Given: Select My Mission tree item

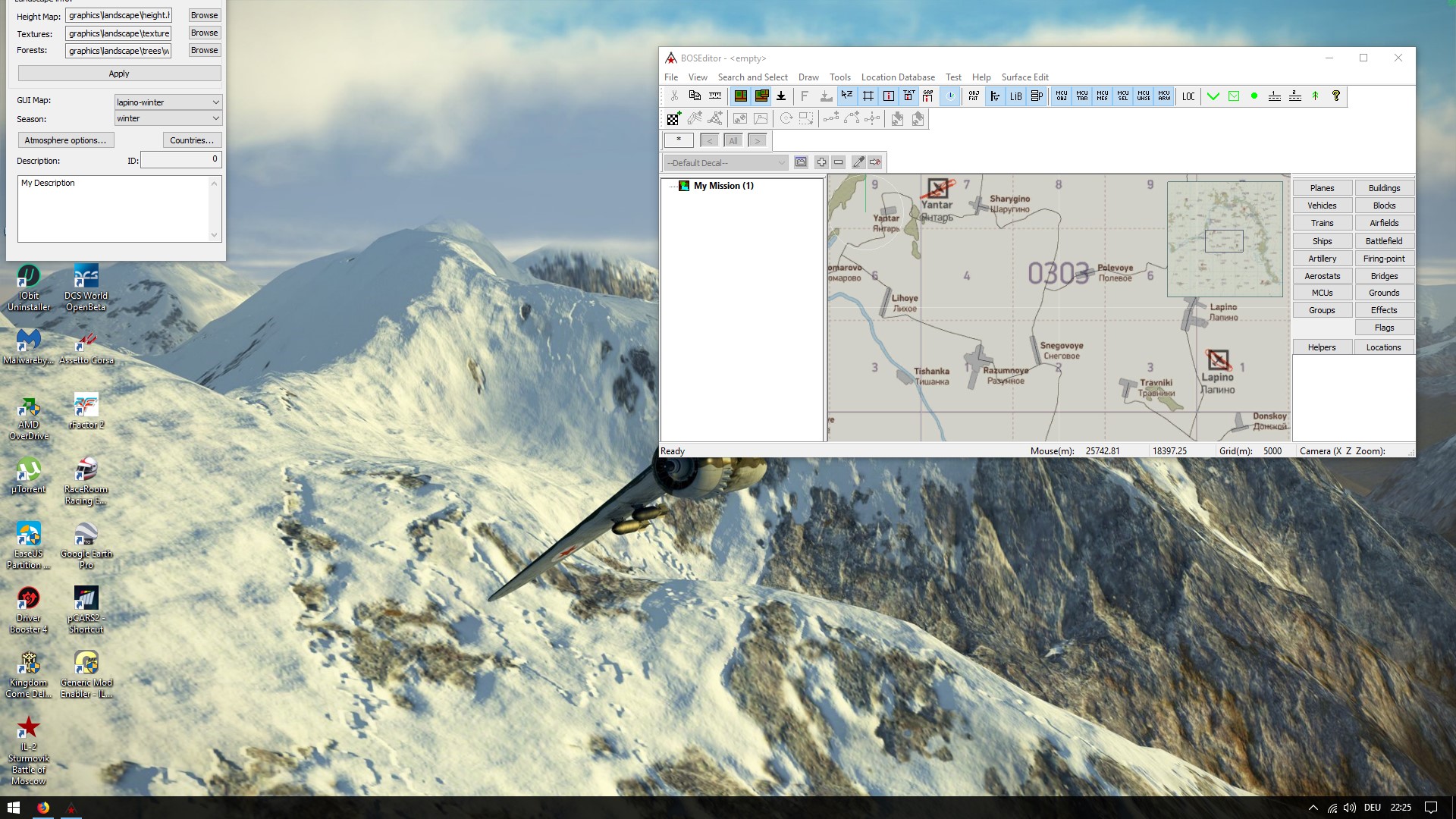Looking at the screenshot, I should tap(723, 186).
